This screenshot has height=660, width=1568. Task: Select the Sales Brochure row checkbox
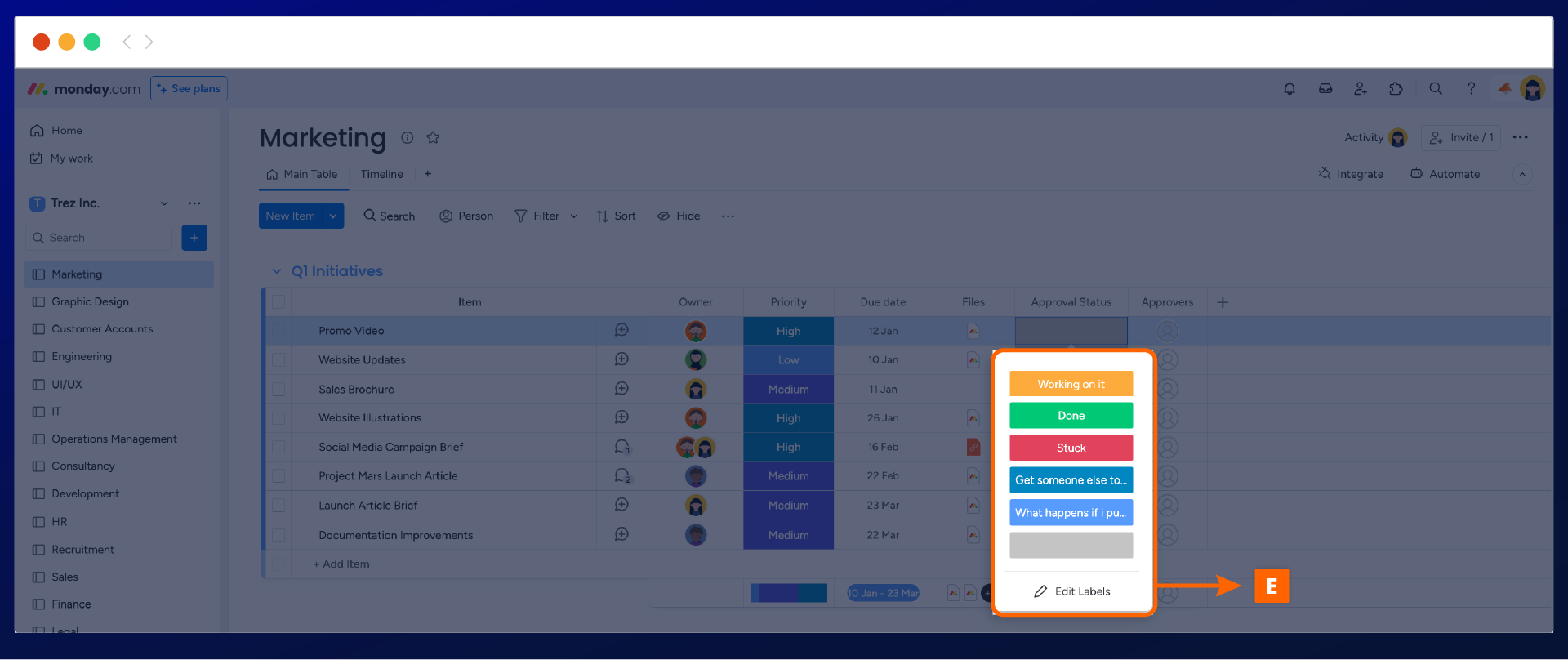tap(278, 390)
